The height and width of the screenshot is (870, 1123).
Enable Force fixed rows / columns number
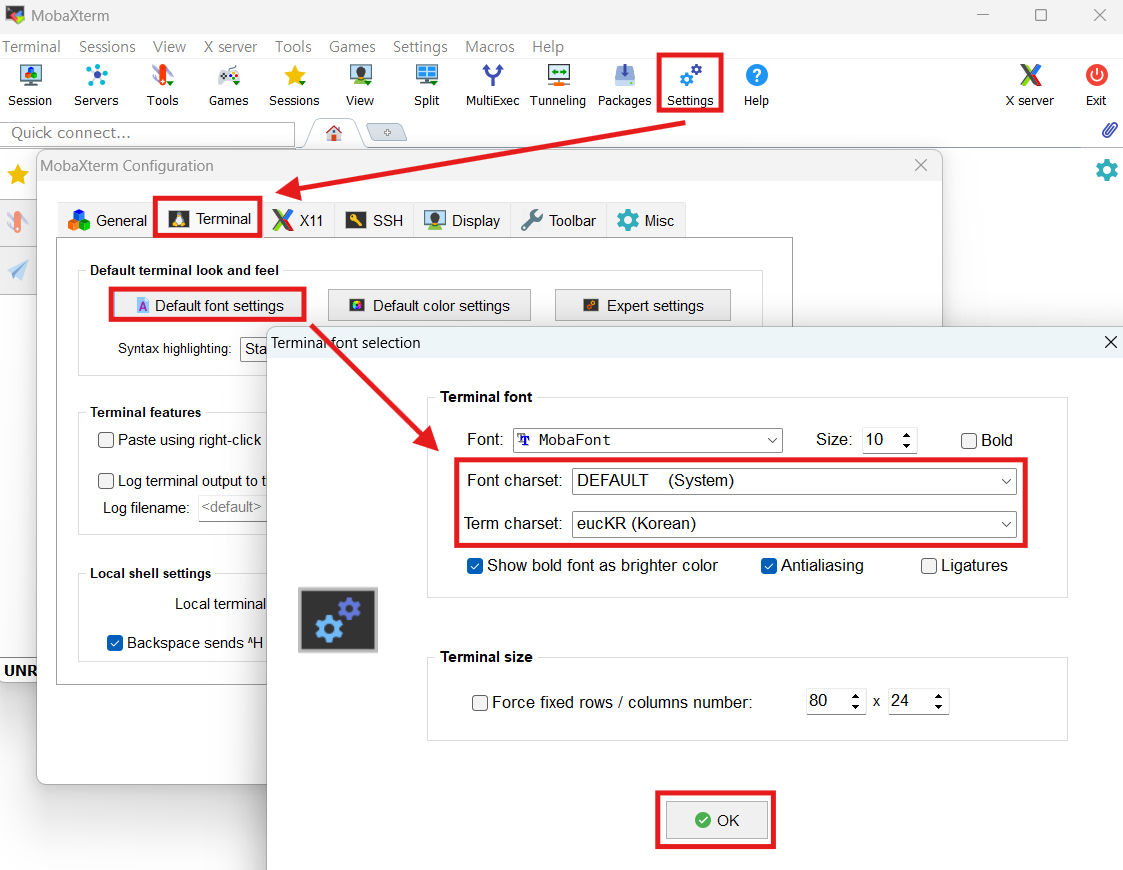coord(480,702)
